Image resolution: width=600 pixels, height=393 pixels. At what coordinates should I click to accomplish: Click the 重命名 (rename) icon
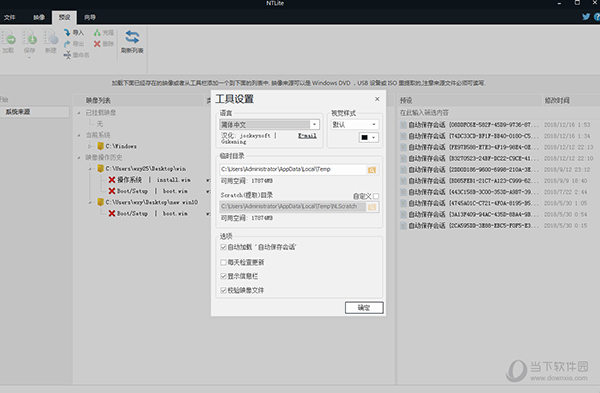(67, 55)
